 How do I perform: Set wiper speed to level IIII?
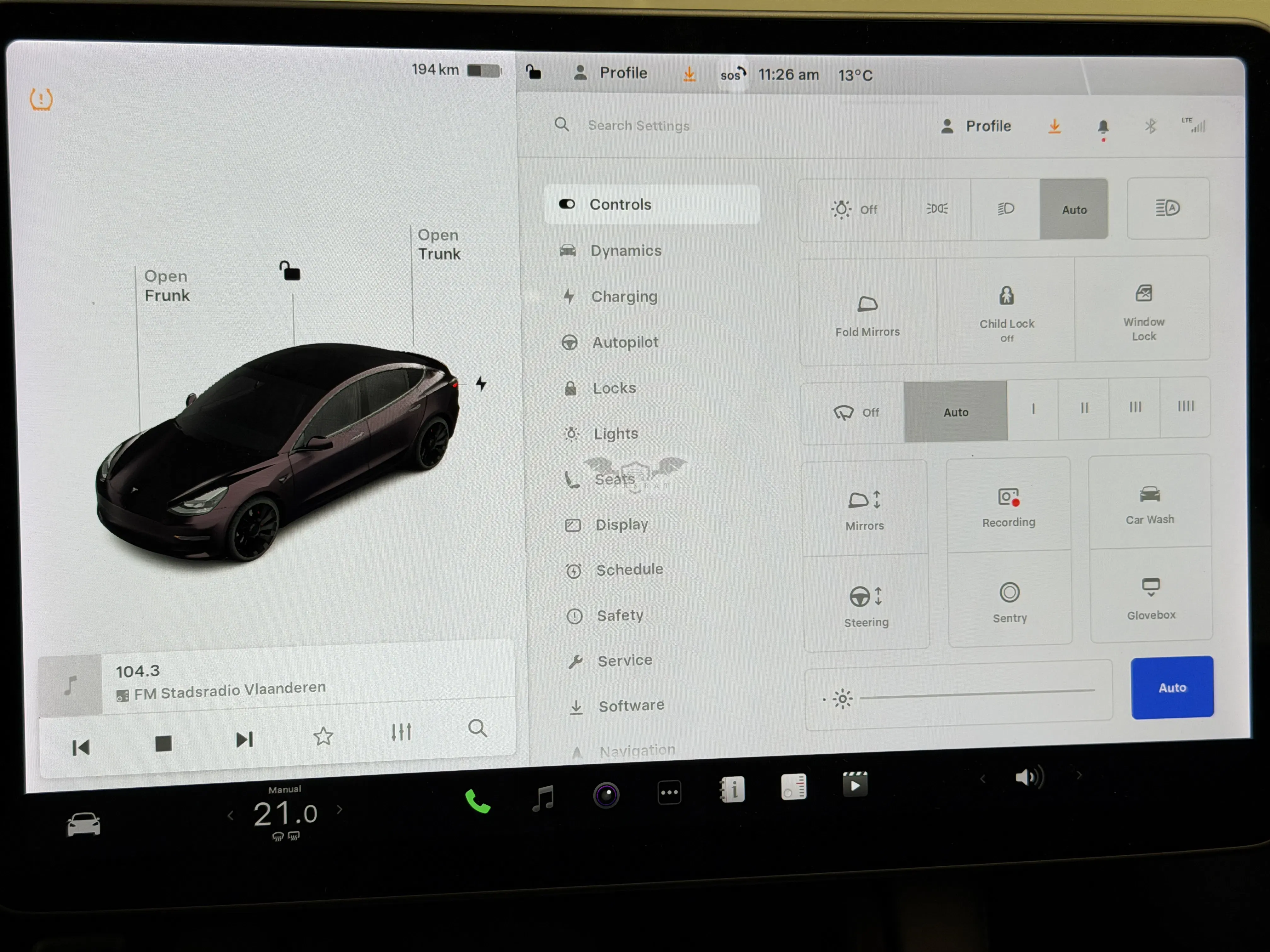tap(1186, 406)
